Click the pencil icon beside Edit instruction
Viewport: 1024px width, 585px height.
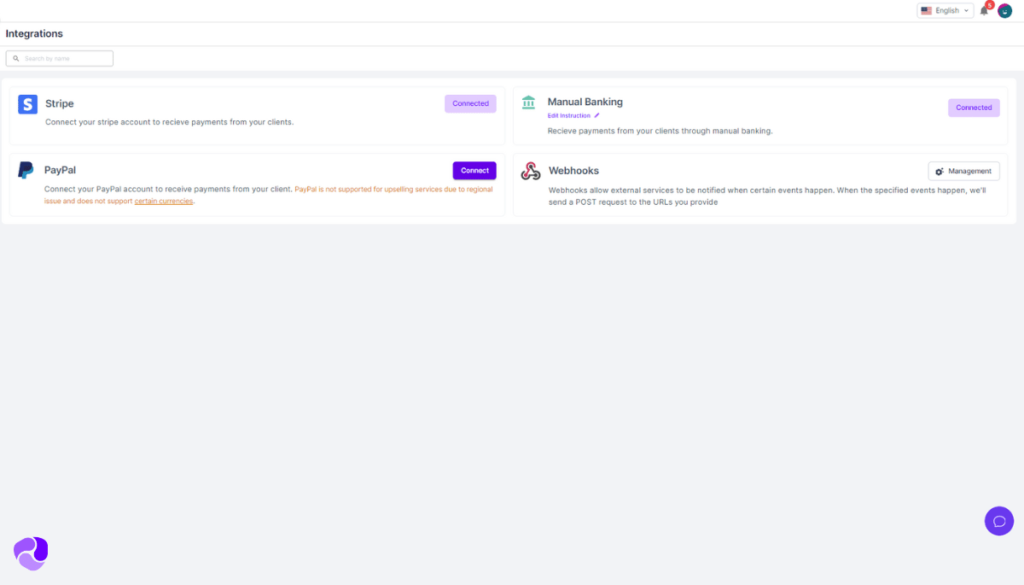(x=597, y=116)
